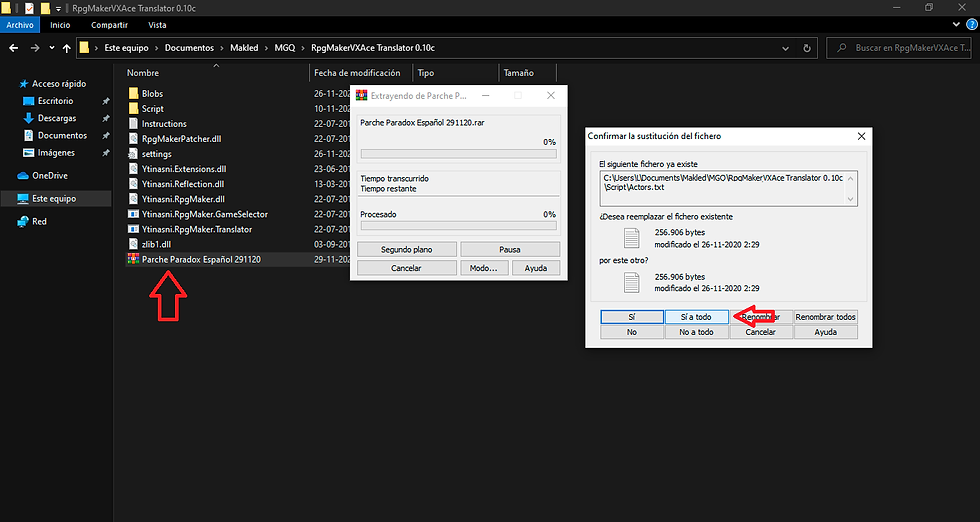980x522 pixels.
Task: Open the Script folder icon
Action: [133, 108]
